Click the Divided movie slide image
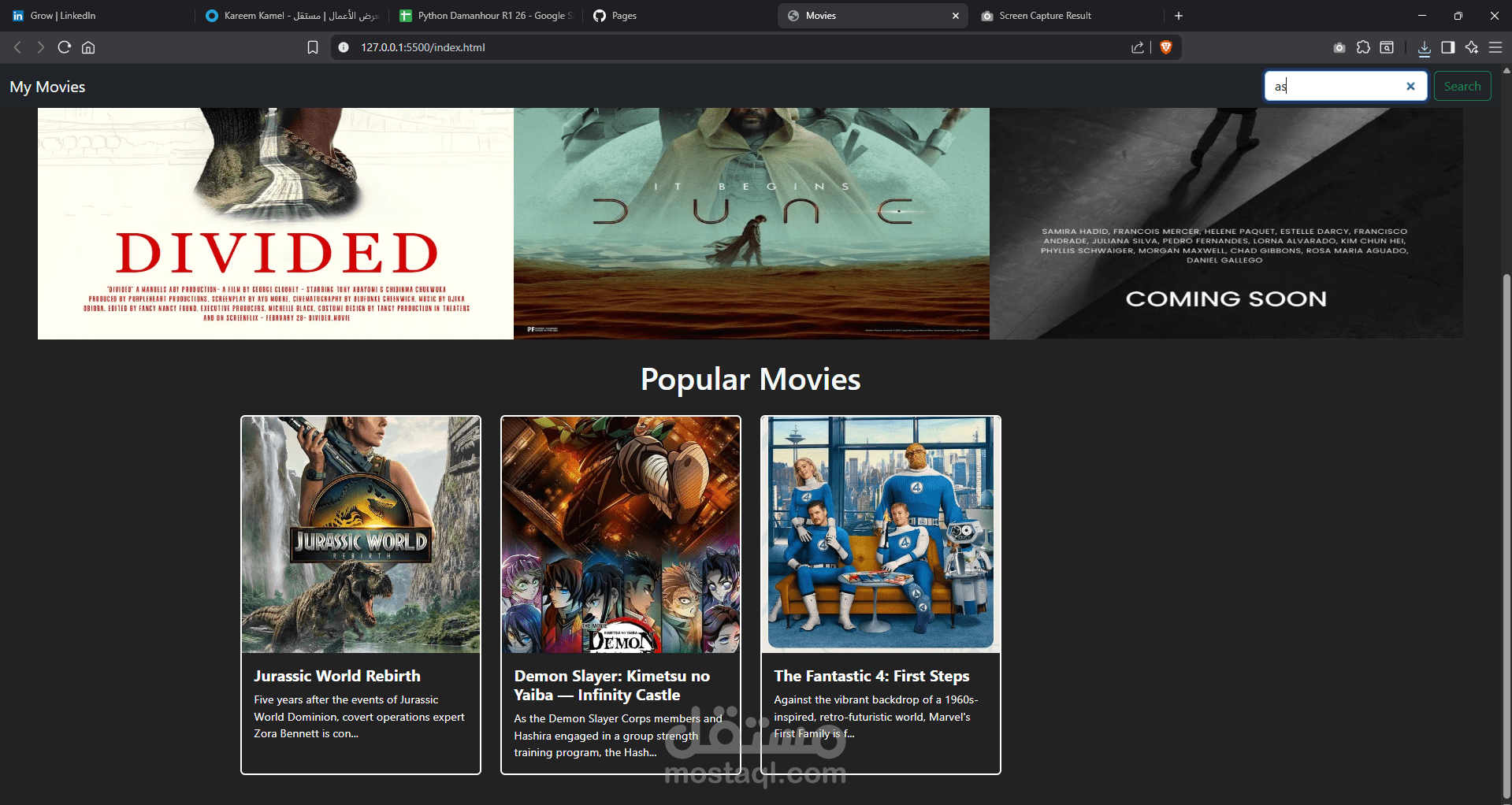The height and width of the screenshot is (805, 1512). [x=276, y=224]
